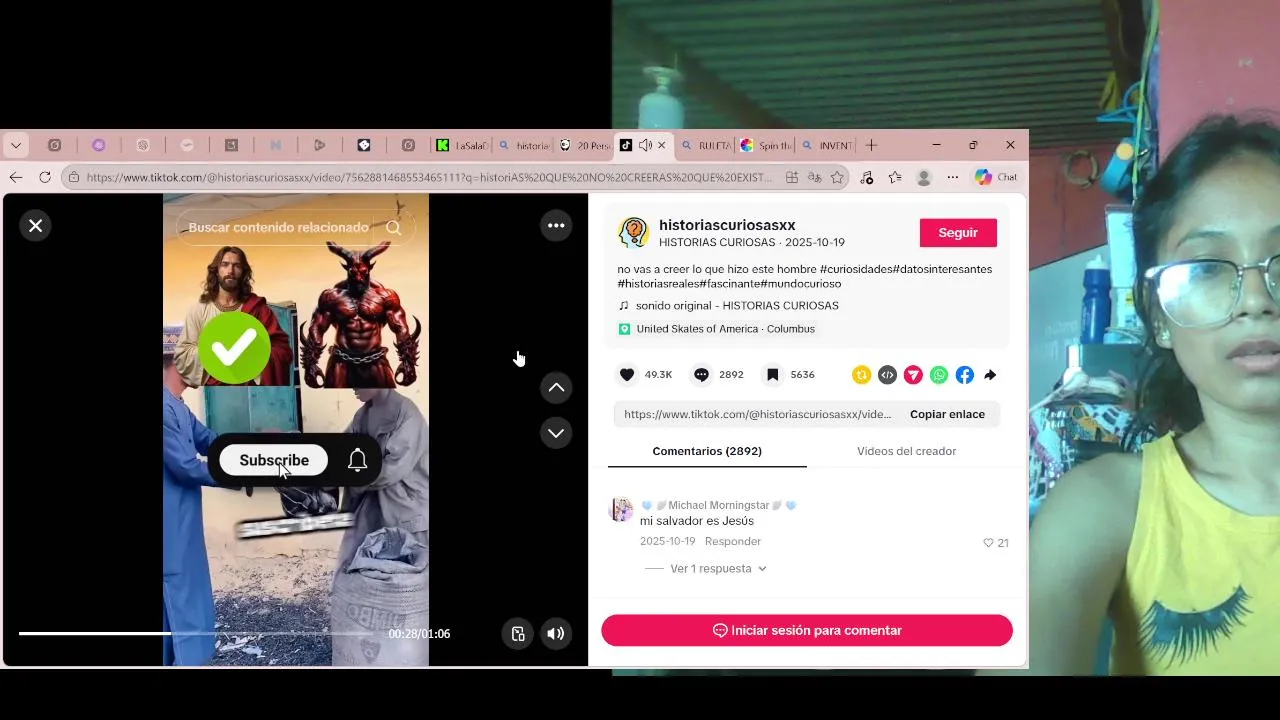Go to previous video with the up chevron
The image size is (1280, 720).
click(x=556, y=388)
